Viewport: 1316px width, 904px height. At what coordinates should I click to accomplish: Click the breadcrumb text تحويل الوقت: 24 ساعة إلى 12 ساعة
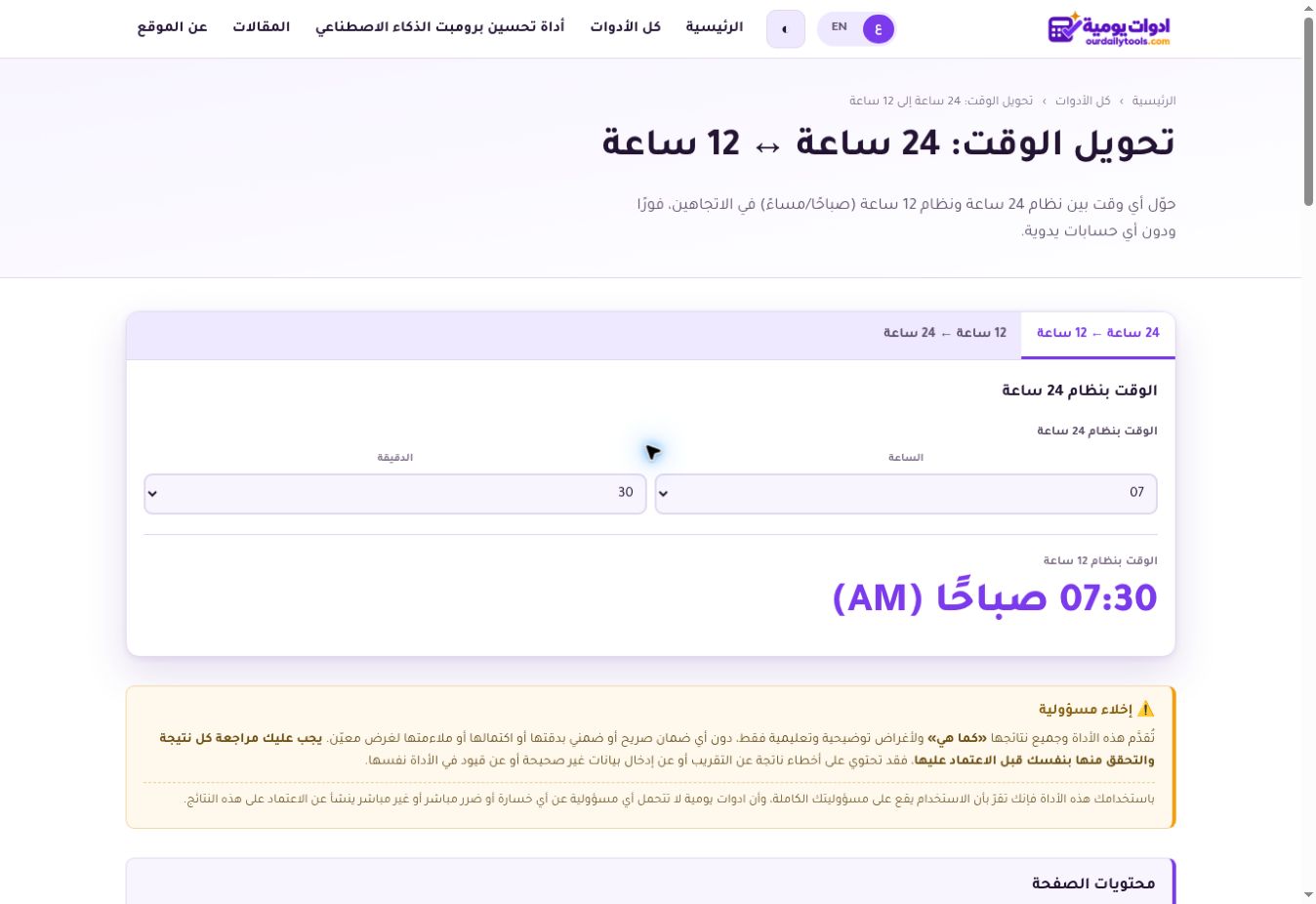click(941, 101)
